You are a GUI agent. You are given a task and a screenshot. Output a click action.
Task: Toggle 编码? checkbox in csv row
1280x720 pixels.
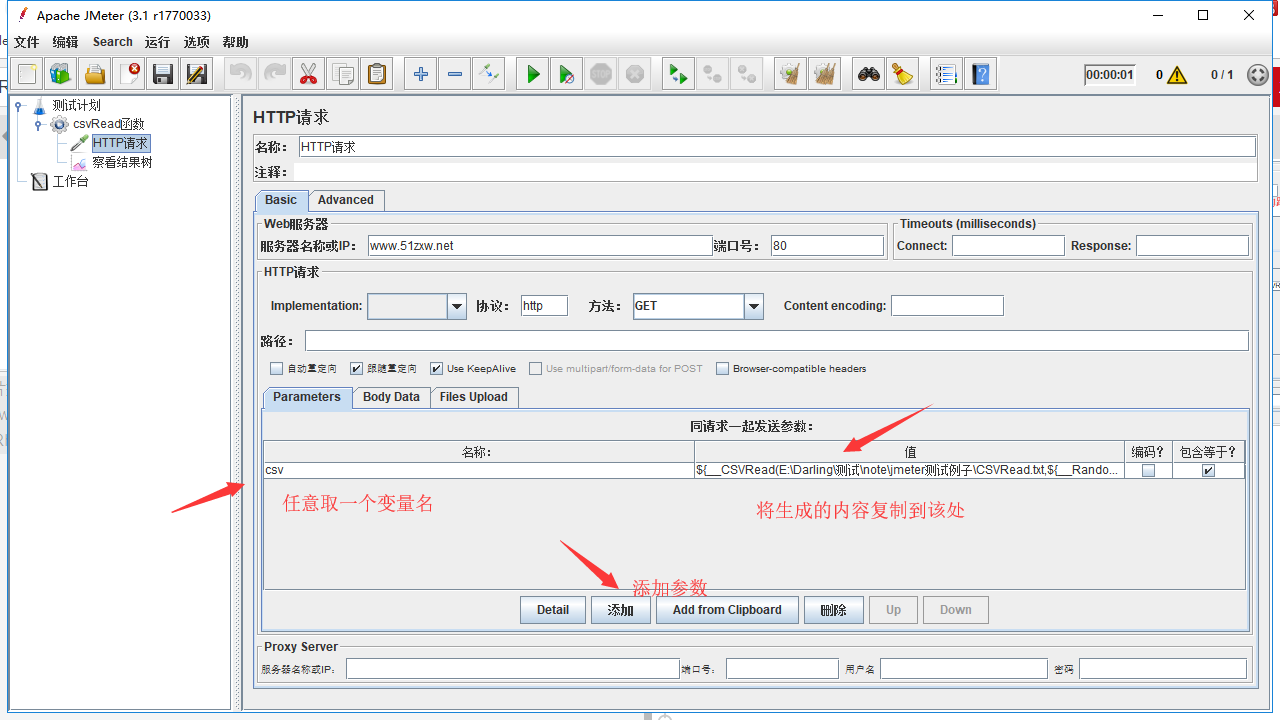1148,470
